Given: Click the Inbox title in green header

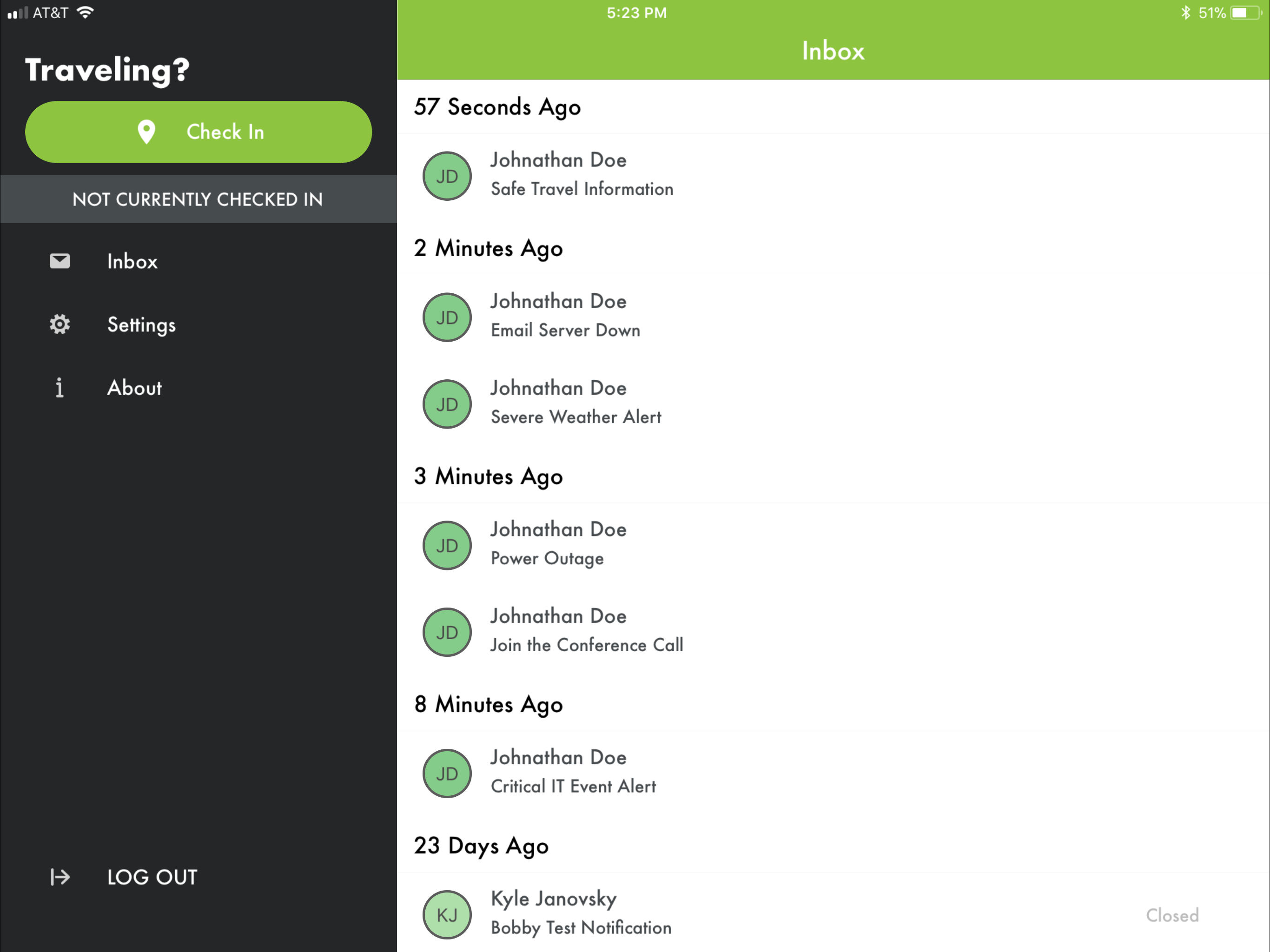Looking at the screenshot, I should 833,51.
